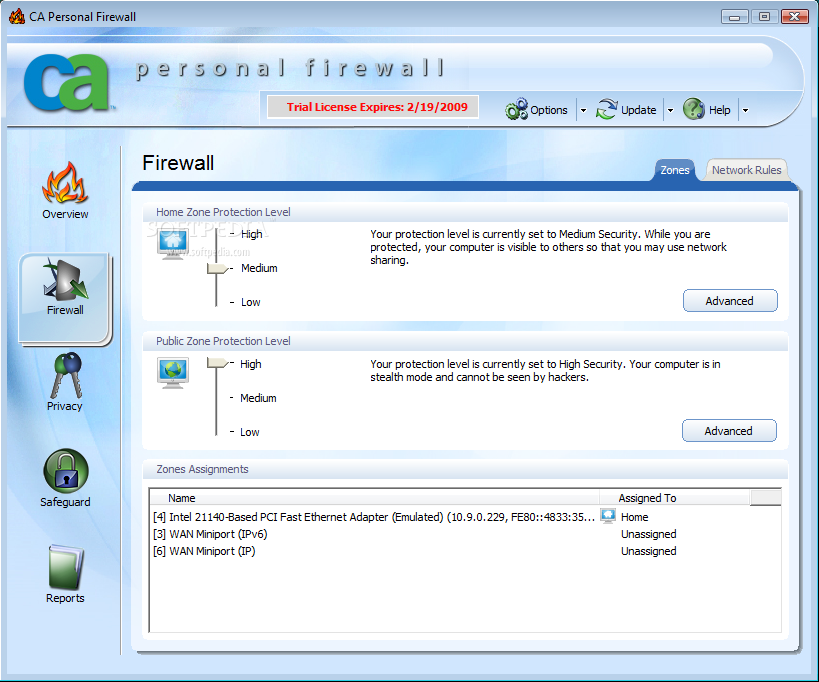
Task: Set Home Zone protection to Low
Action: click(x=251, y=302)
